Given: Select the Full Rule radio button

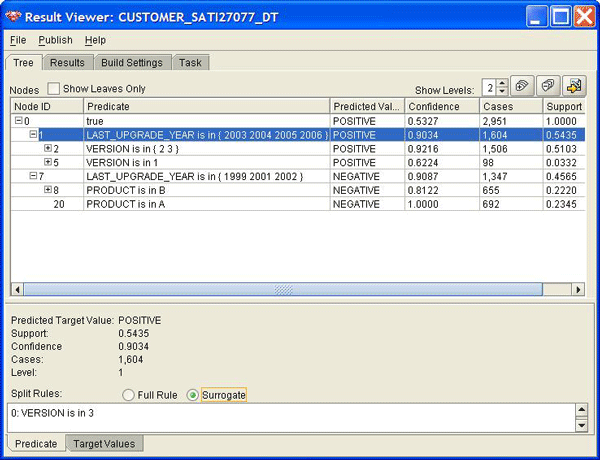Looking at the screenshot, I should (128, 395).
